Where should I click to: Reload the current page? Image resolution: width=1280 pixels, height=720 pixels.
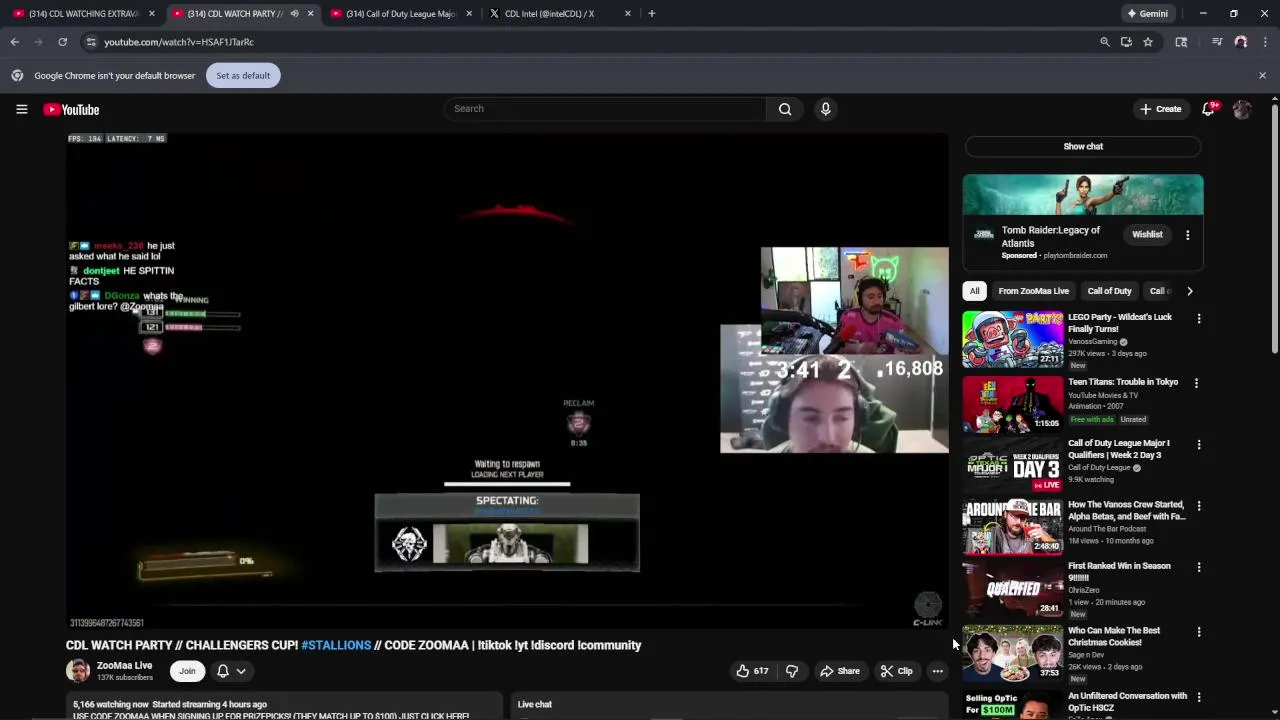[62, 42]
